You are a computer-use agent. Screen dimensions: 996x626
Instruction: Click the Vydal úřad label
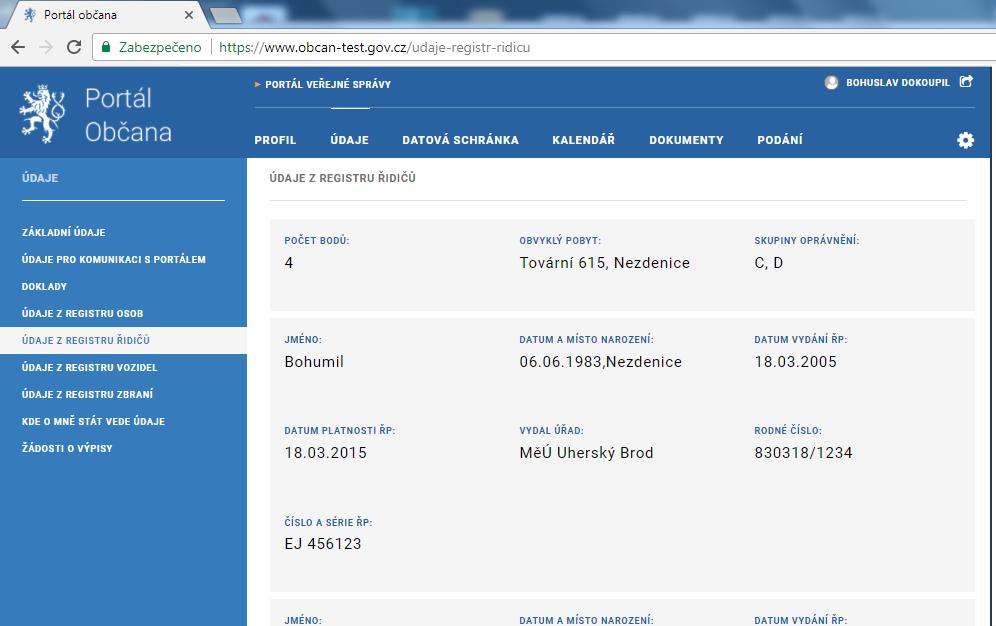(551, 430)
